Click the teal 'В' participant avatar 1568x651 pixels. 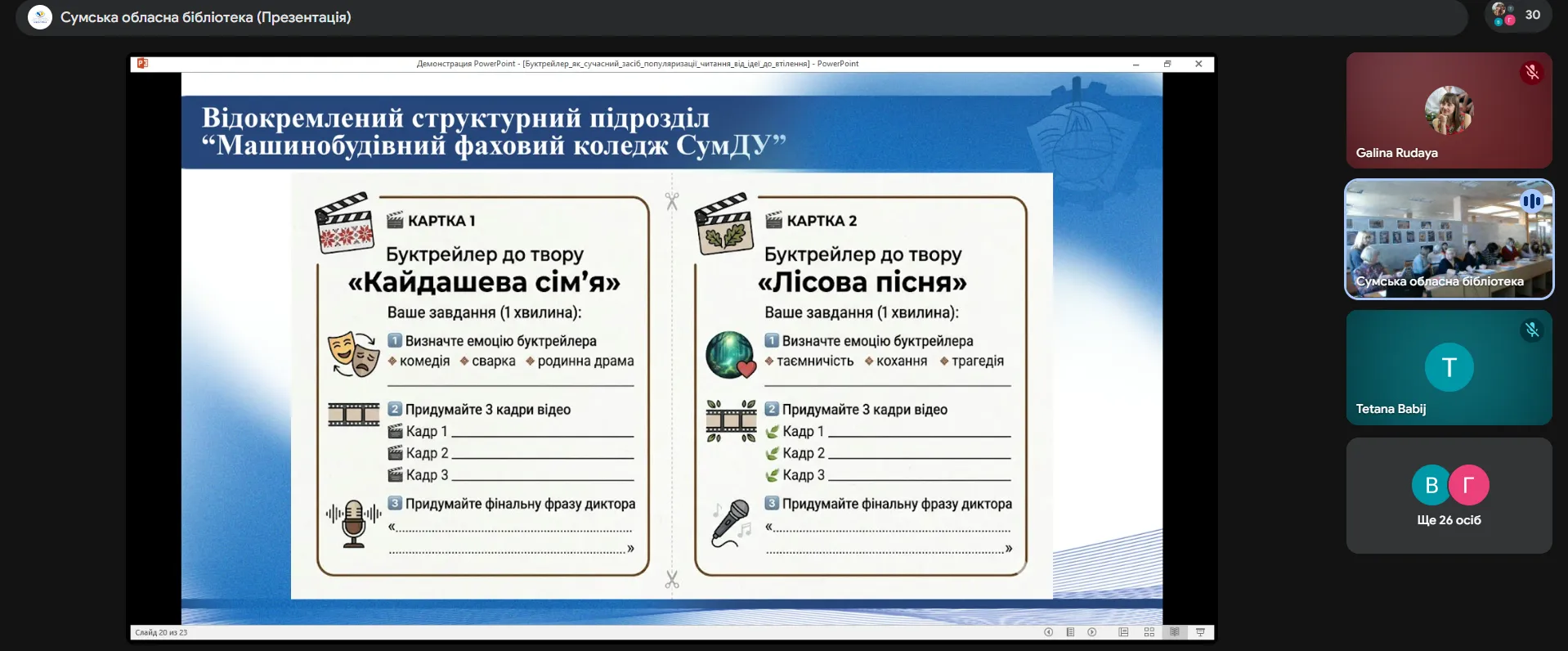point(1431,485)
